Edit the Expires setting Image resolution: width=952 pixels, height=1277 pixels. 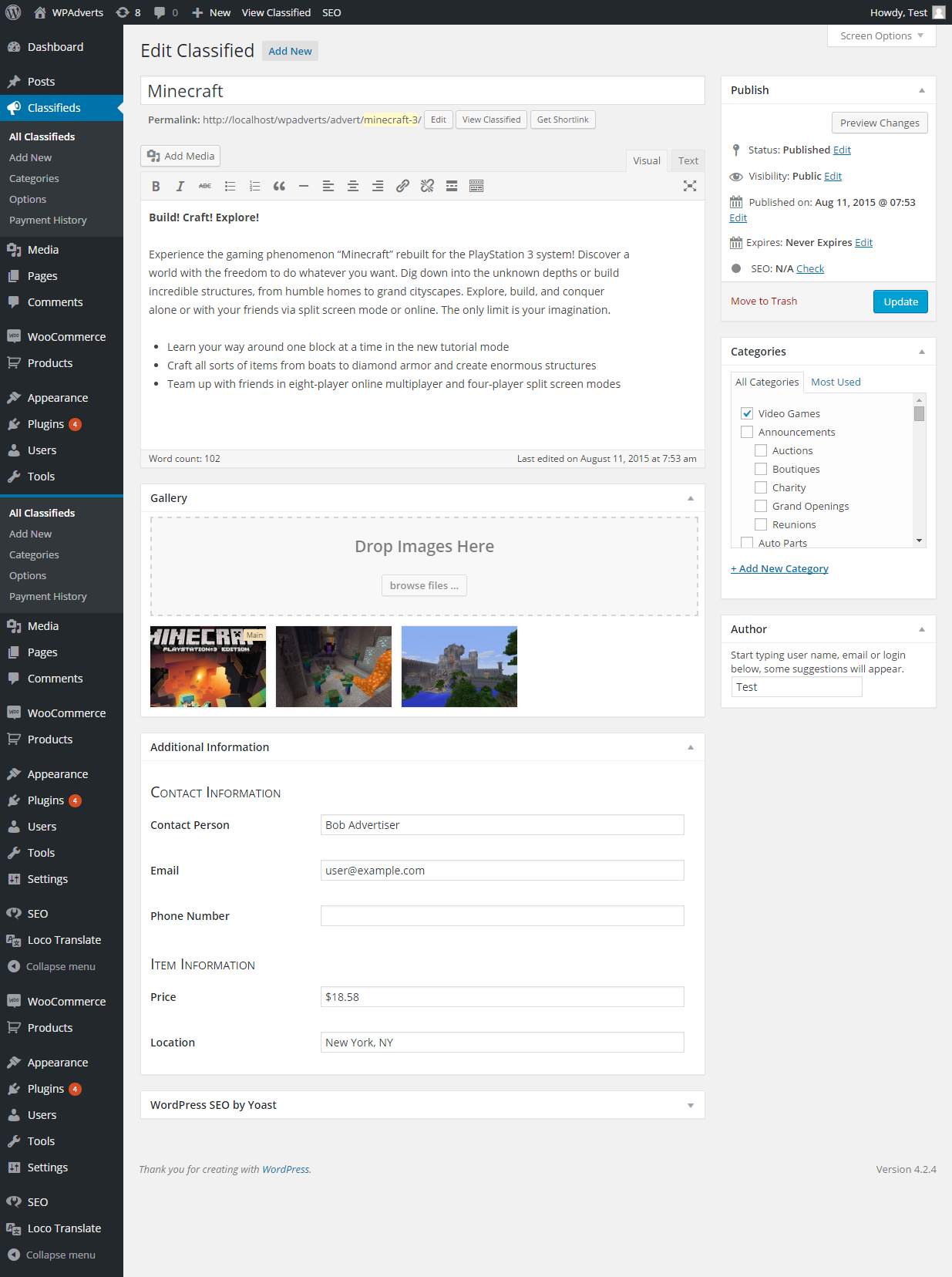(x=863, y=242)
